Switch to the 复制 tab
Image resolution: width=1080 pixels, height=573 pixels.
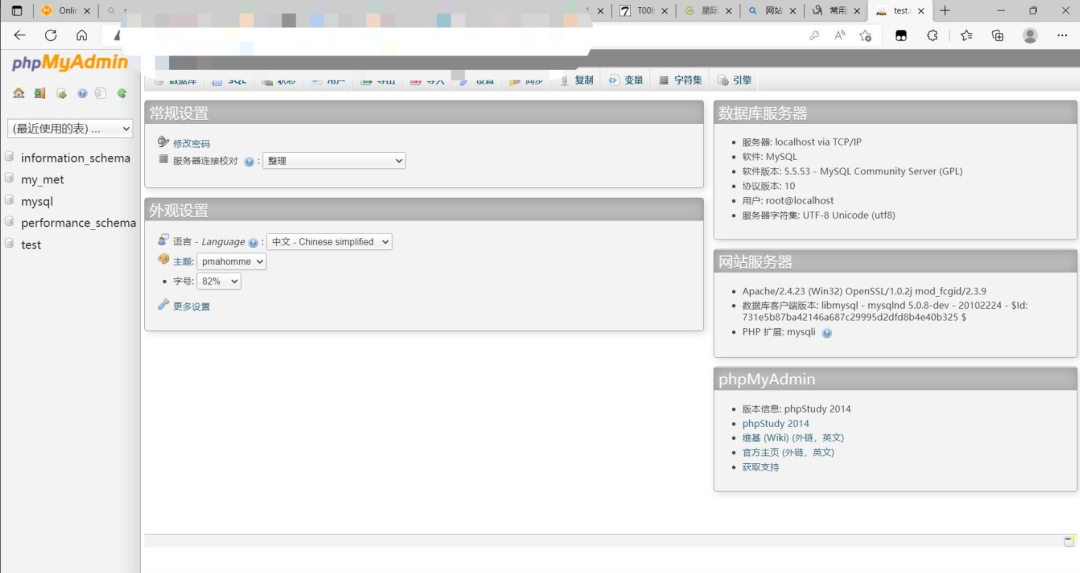pyautogui.click(x=577, y=80)
